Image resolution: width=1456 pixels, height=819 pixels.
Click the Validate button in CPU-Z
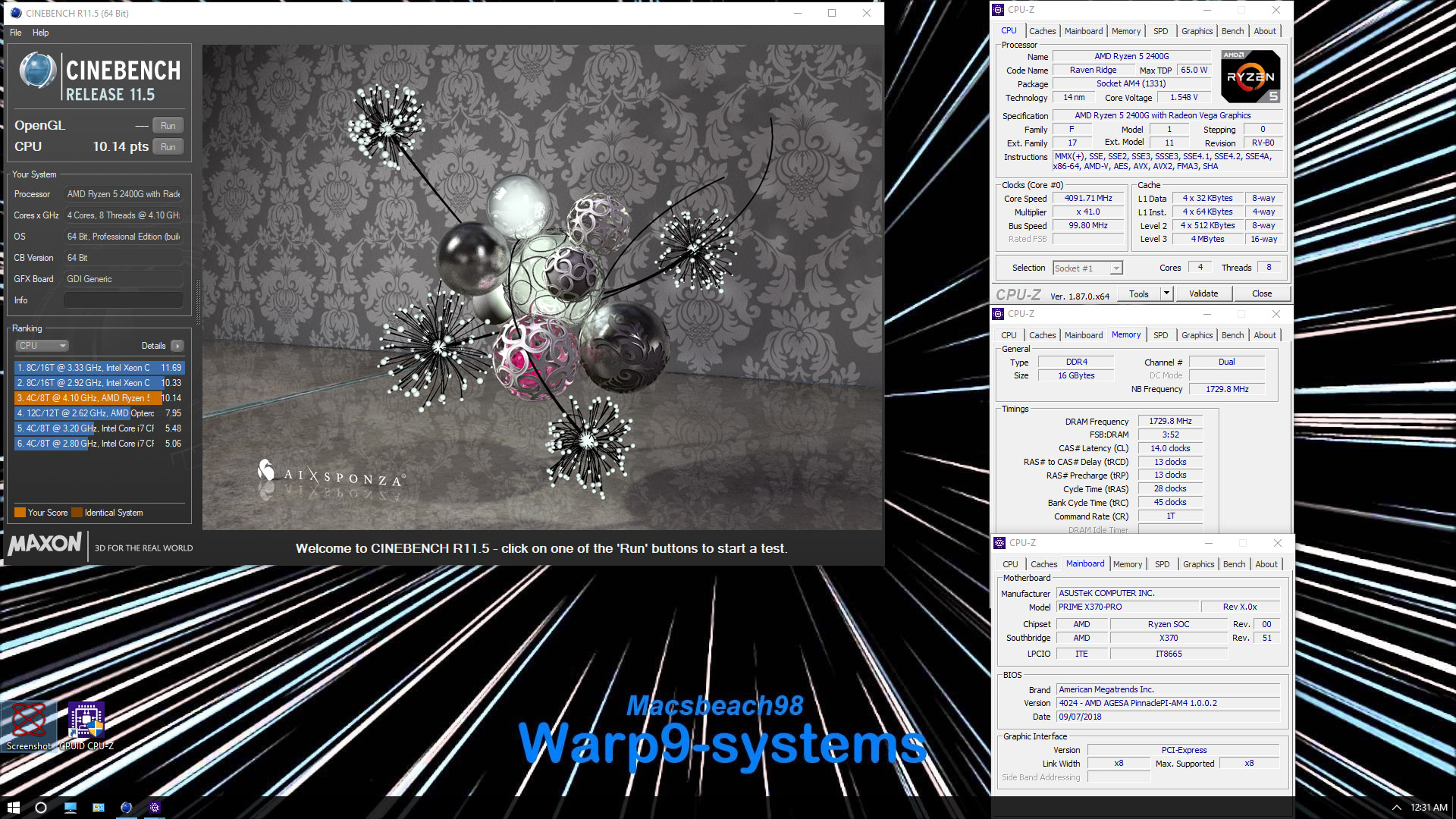pyautogui.click(x=1203, y=294)
